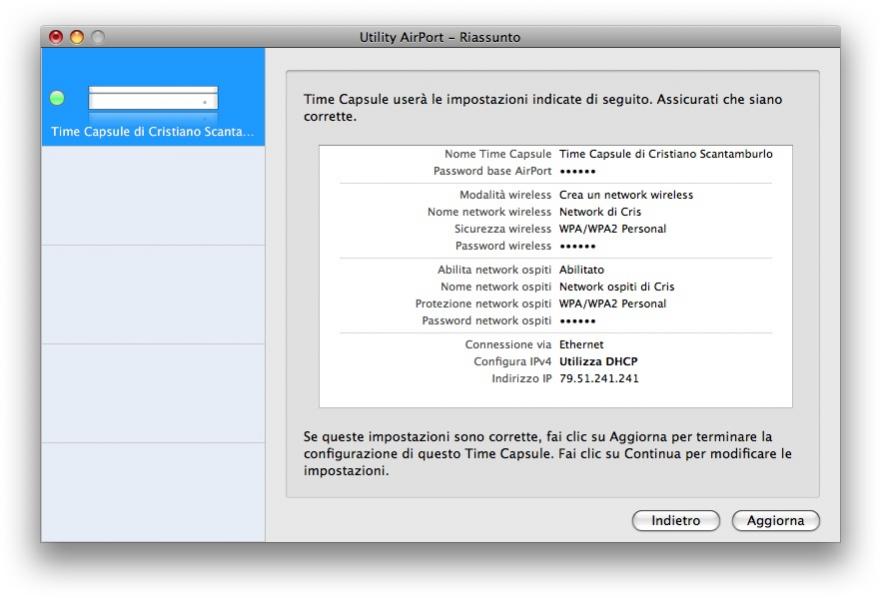The height and width of the screenshot is (598, 881).
Task: Close the Utility AirPort window
Action: click(x=56, y=37)
